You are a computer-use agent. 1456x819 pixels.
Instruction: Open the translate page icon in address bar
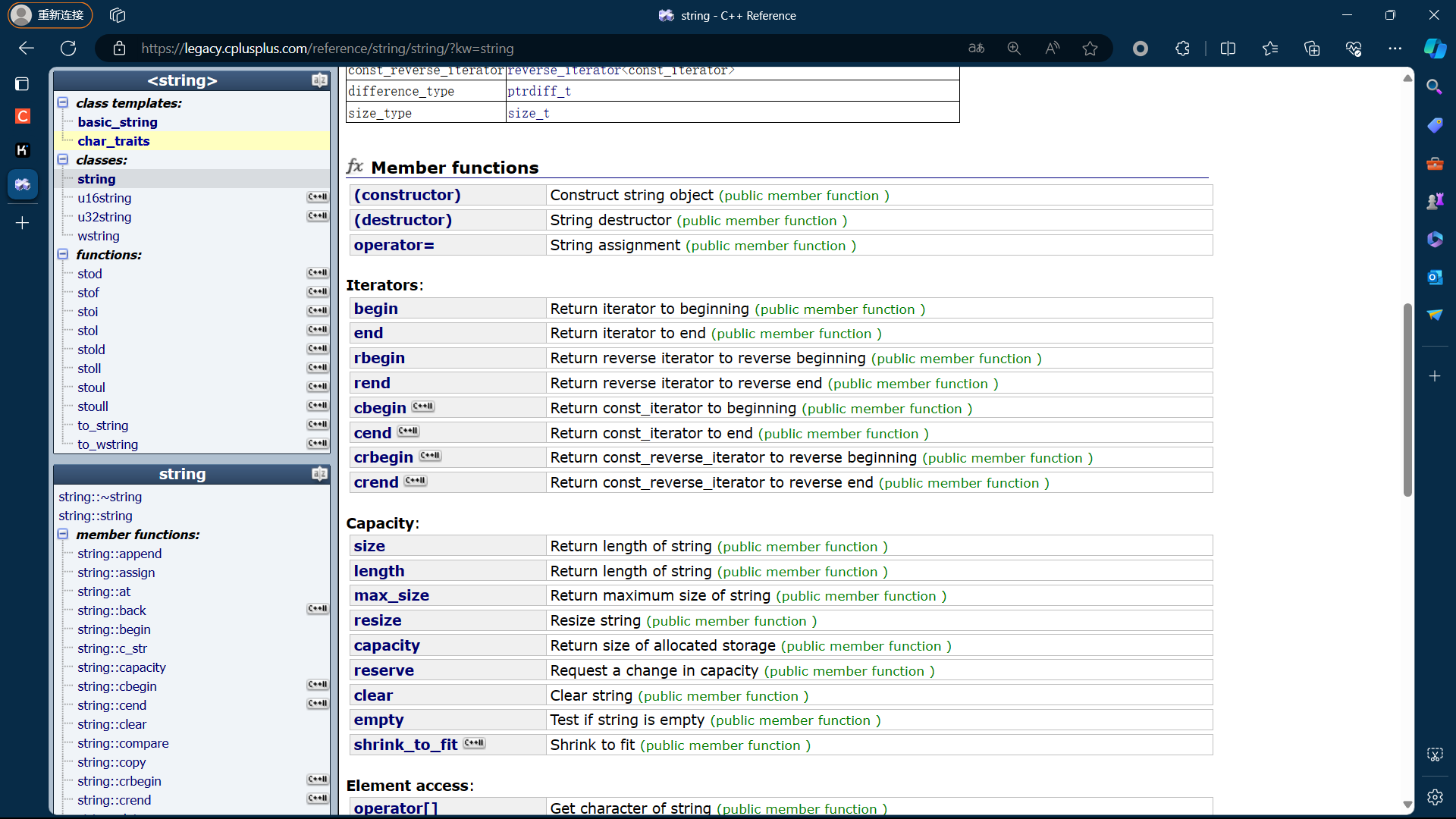click(x=976, y=49)
